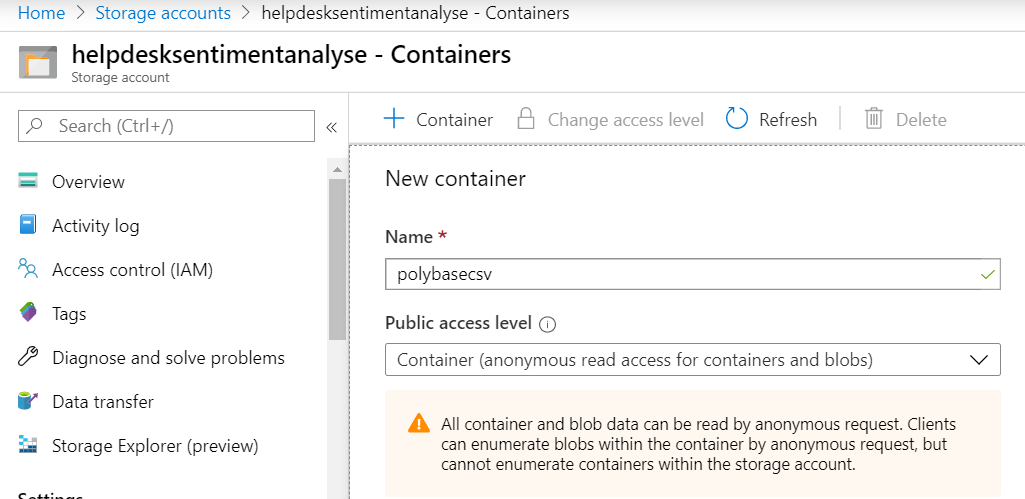This screenshot has height=499, width=1025.
Task: Click the trash can Delete icon
Action: point(873,118)
